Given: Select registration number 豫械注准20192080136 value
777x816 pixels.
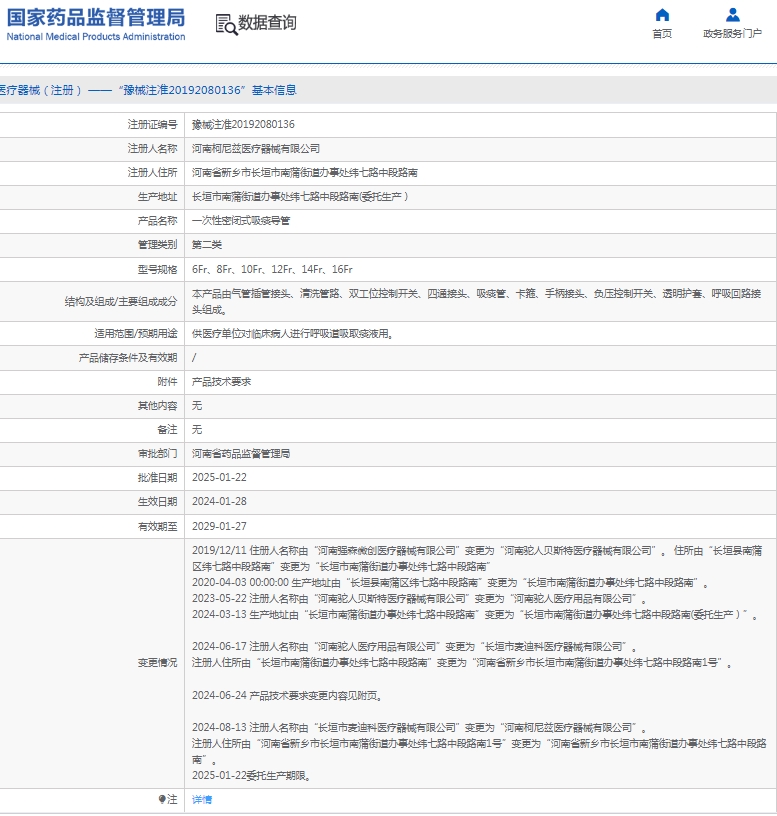Looking at the screenshot, I should pos(243,124).
